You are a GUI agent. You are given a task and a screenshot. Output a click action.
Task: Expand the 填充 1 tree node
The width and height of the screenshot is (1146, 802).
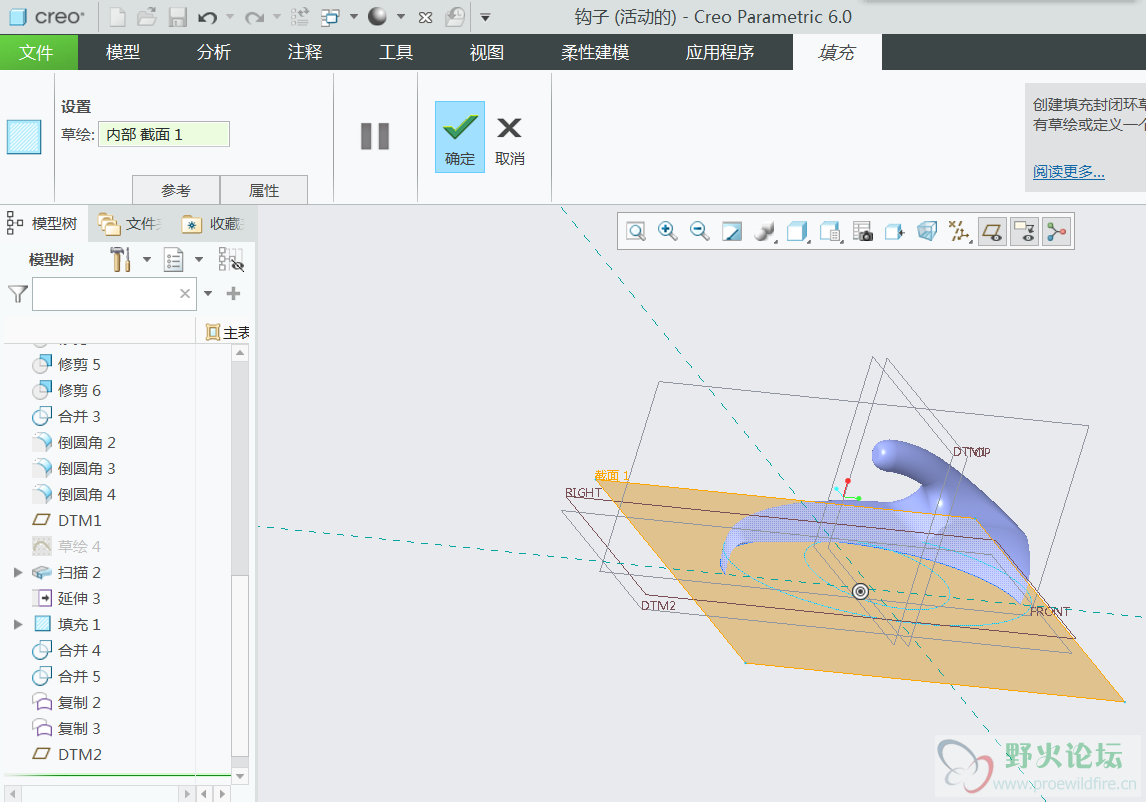[x=18, y=624]
